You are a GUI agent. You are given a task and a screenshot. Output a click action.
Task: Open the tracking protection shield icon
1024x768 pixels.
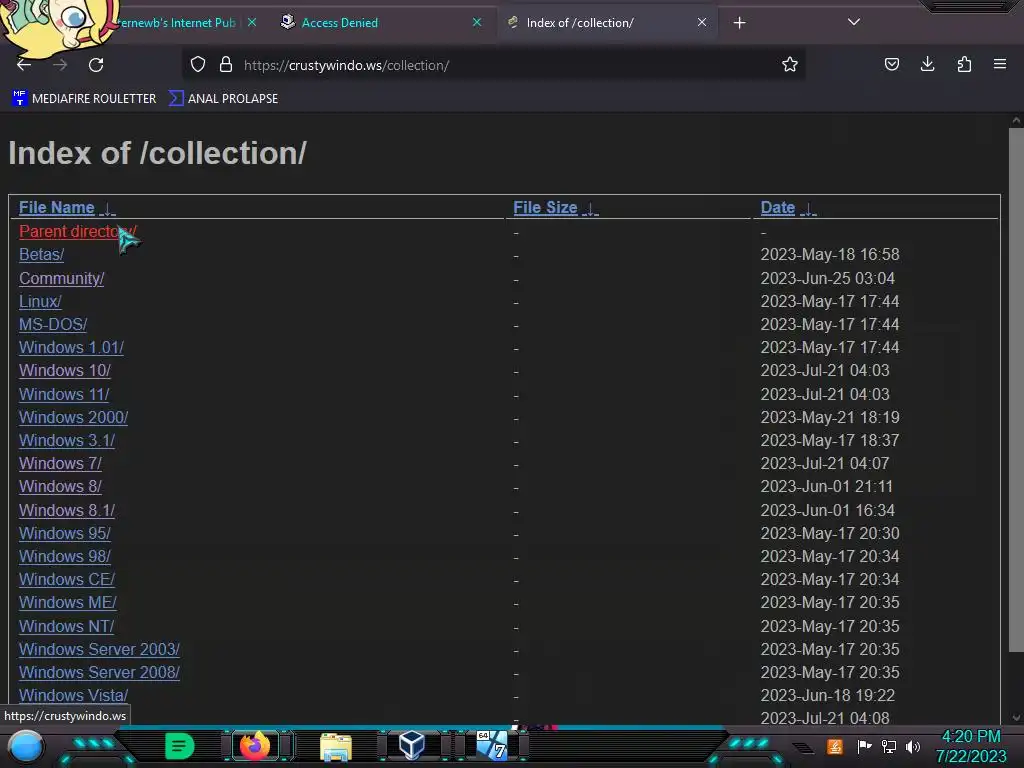pyautogui.click(x=198, y=65)
